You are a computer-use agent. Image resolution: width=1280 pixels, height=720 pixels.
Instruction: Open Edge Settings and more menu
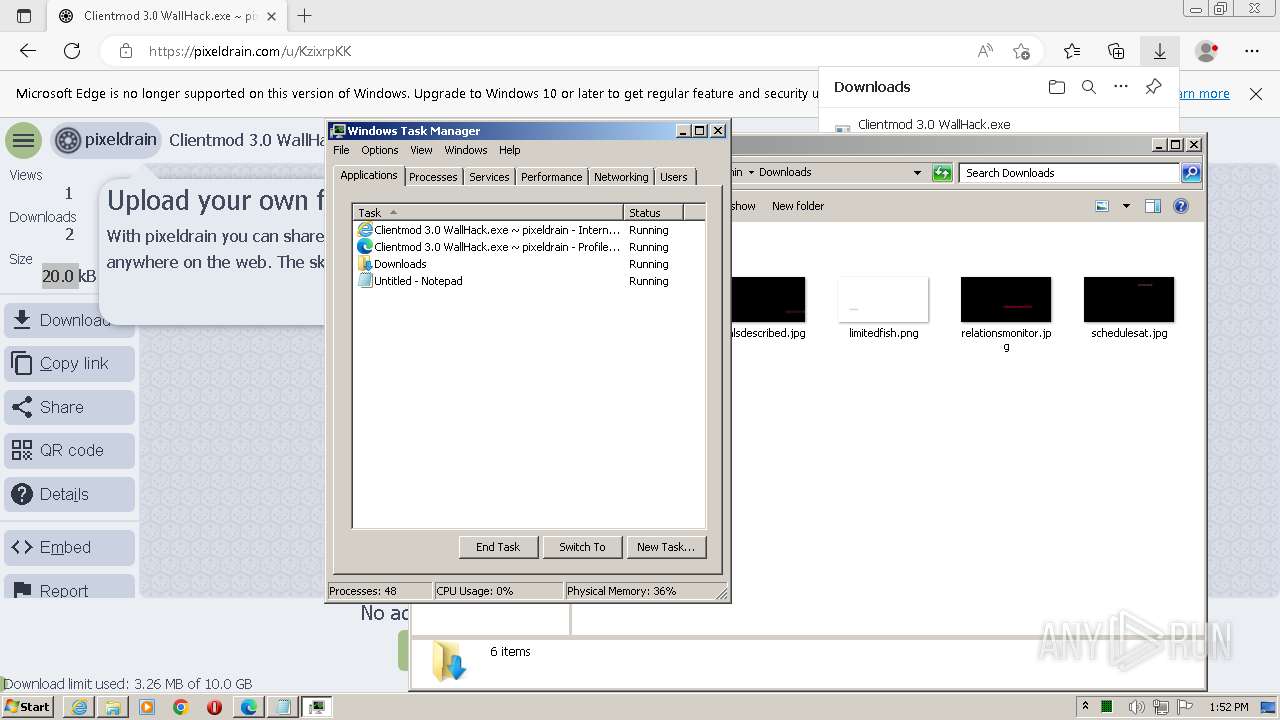point(1252,51)
